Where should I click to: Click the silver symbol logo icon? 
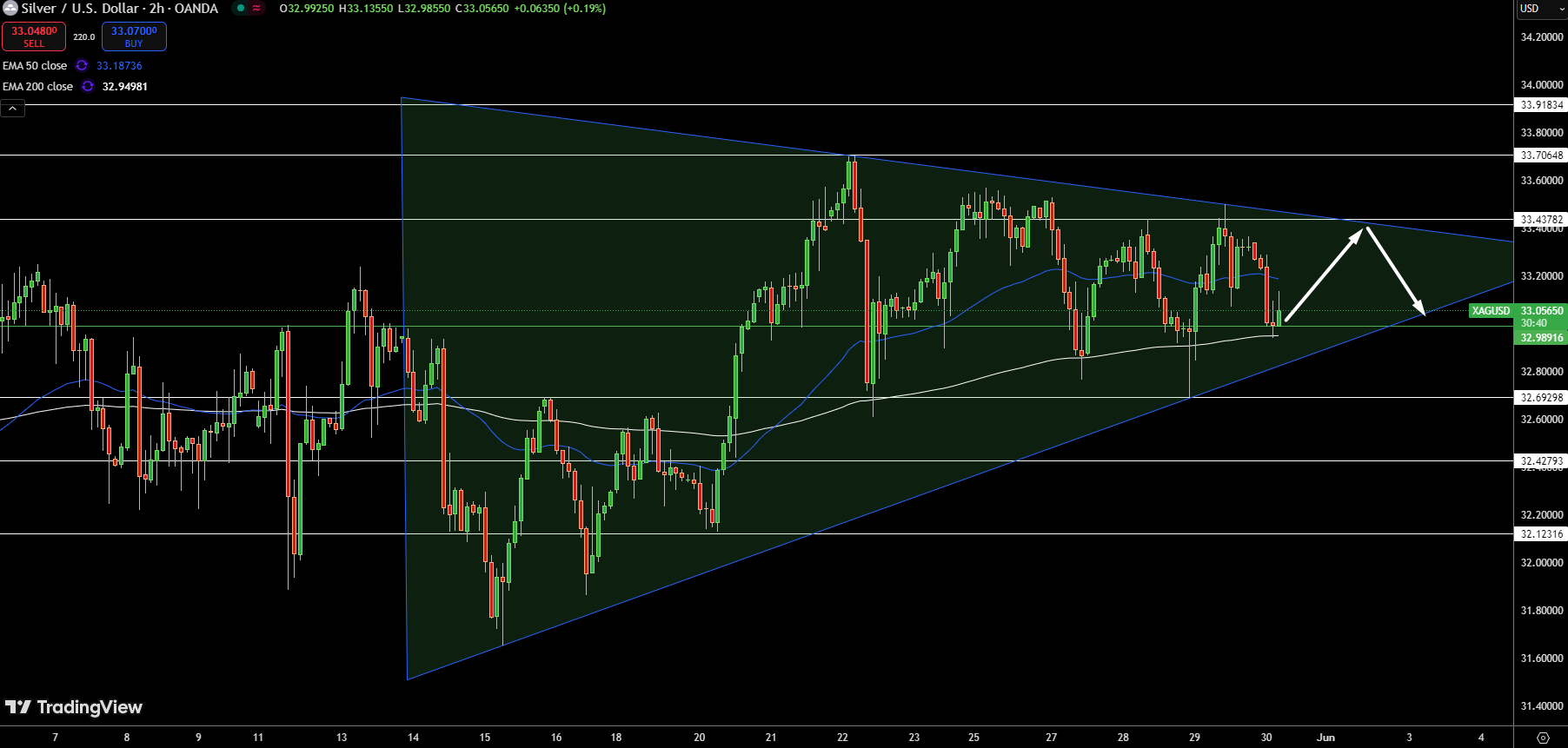pyautogui.click(x=10, y=9)
